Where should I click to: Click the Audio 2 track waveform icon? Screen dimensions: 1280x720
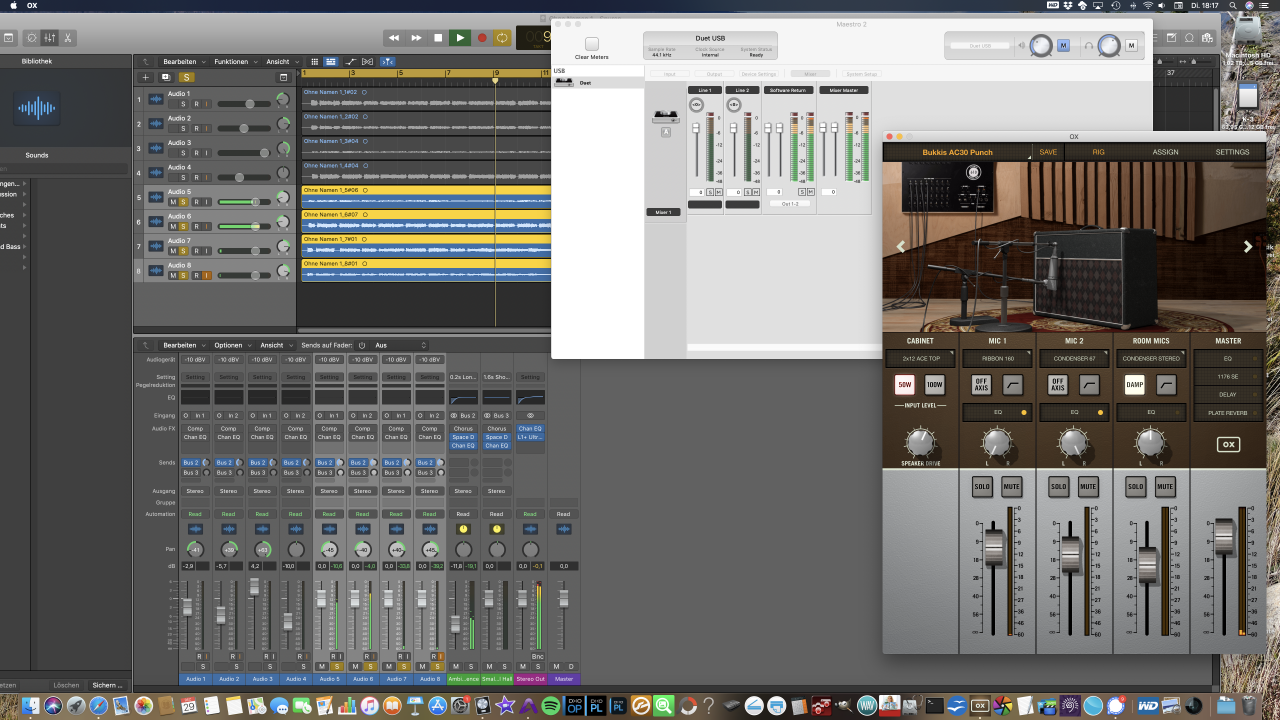156,124
